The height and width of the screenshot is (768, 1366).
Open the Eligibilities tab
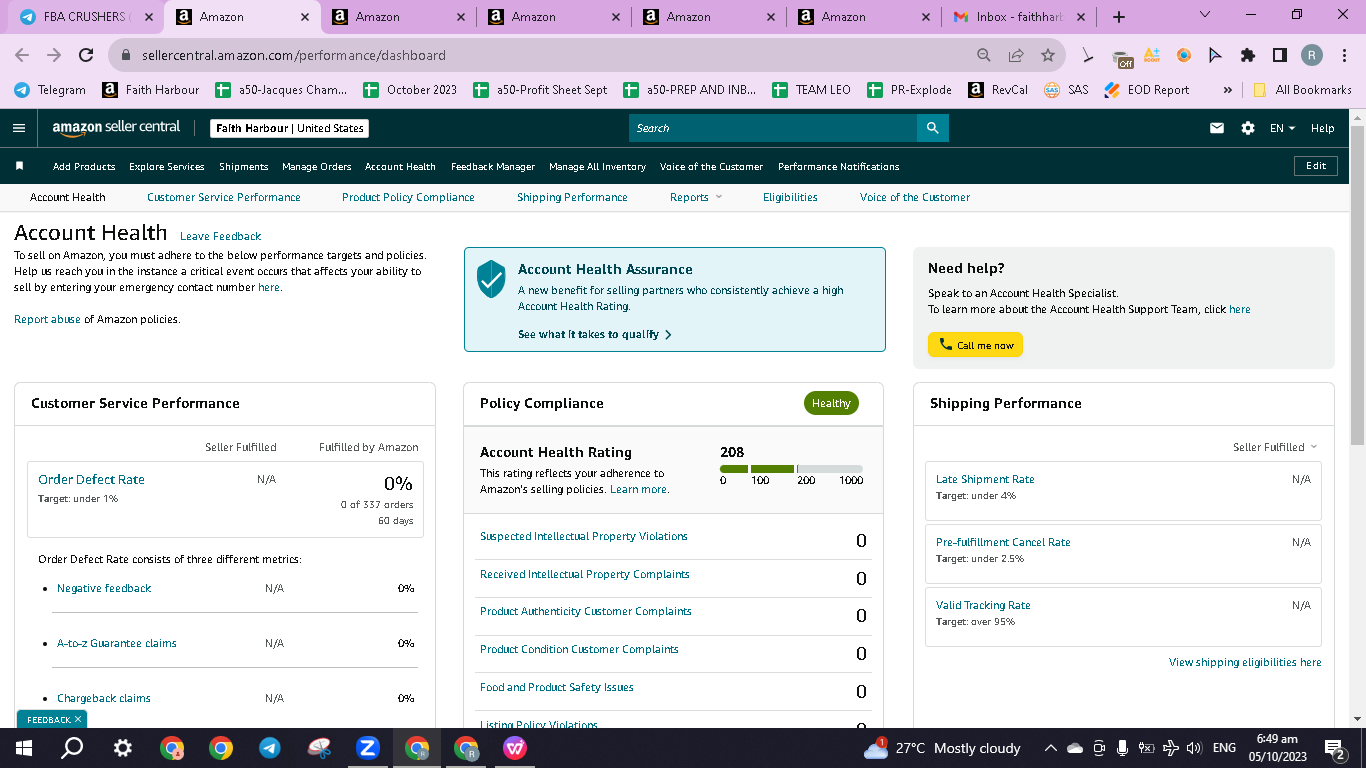[x=790, y=197]
